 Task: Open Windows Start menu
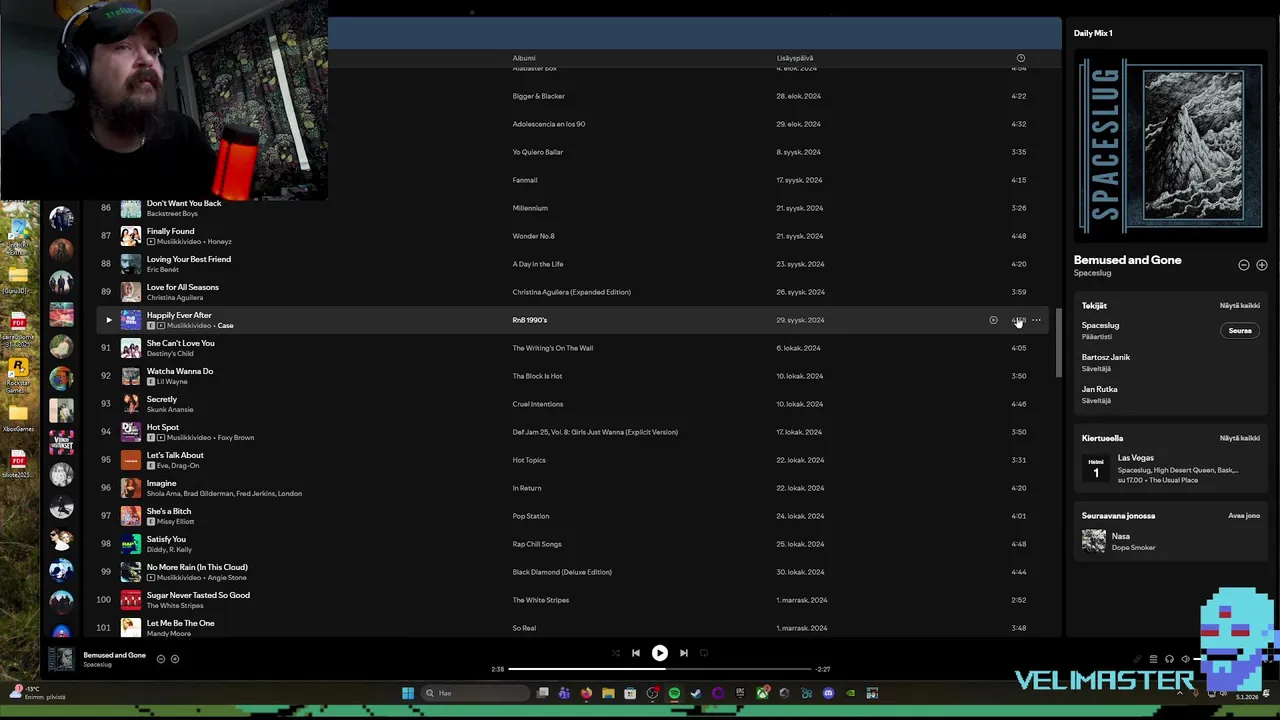pyautogui.click(x=408, y=693)
